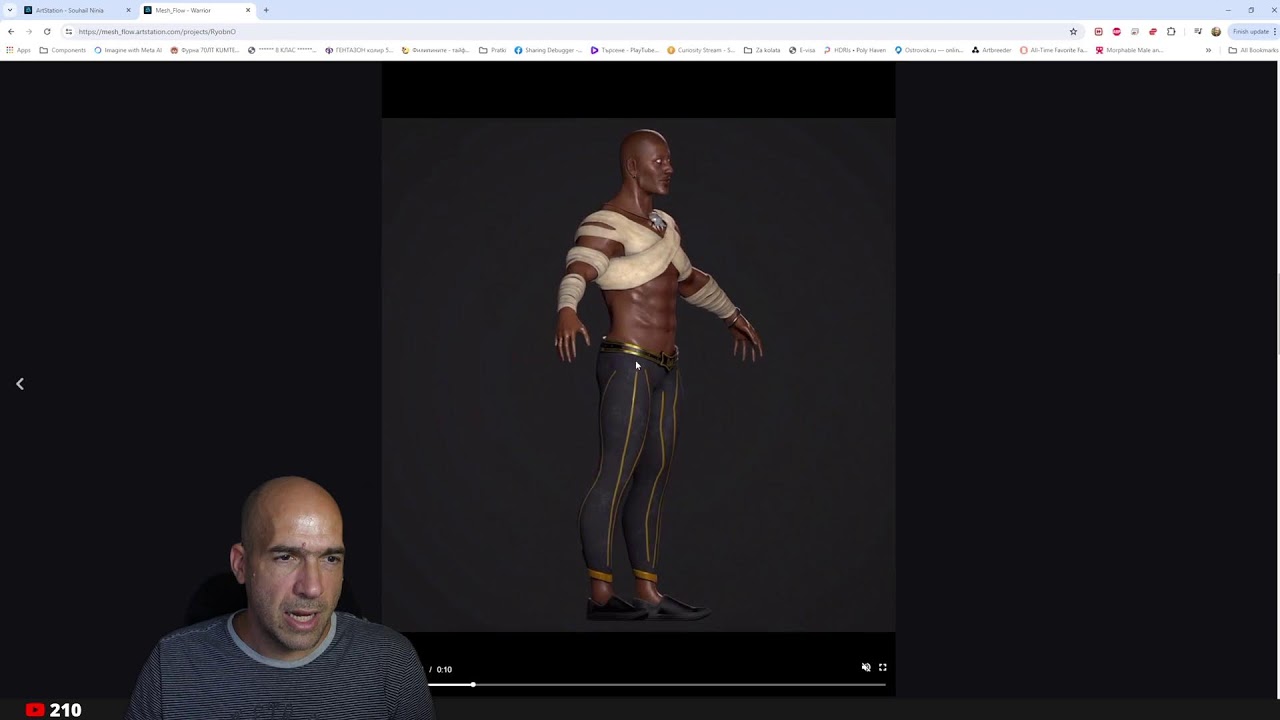Open the Morphable Male bookmark
This screenshot has height=720, width=1280.
point(1130,50)
